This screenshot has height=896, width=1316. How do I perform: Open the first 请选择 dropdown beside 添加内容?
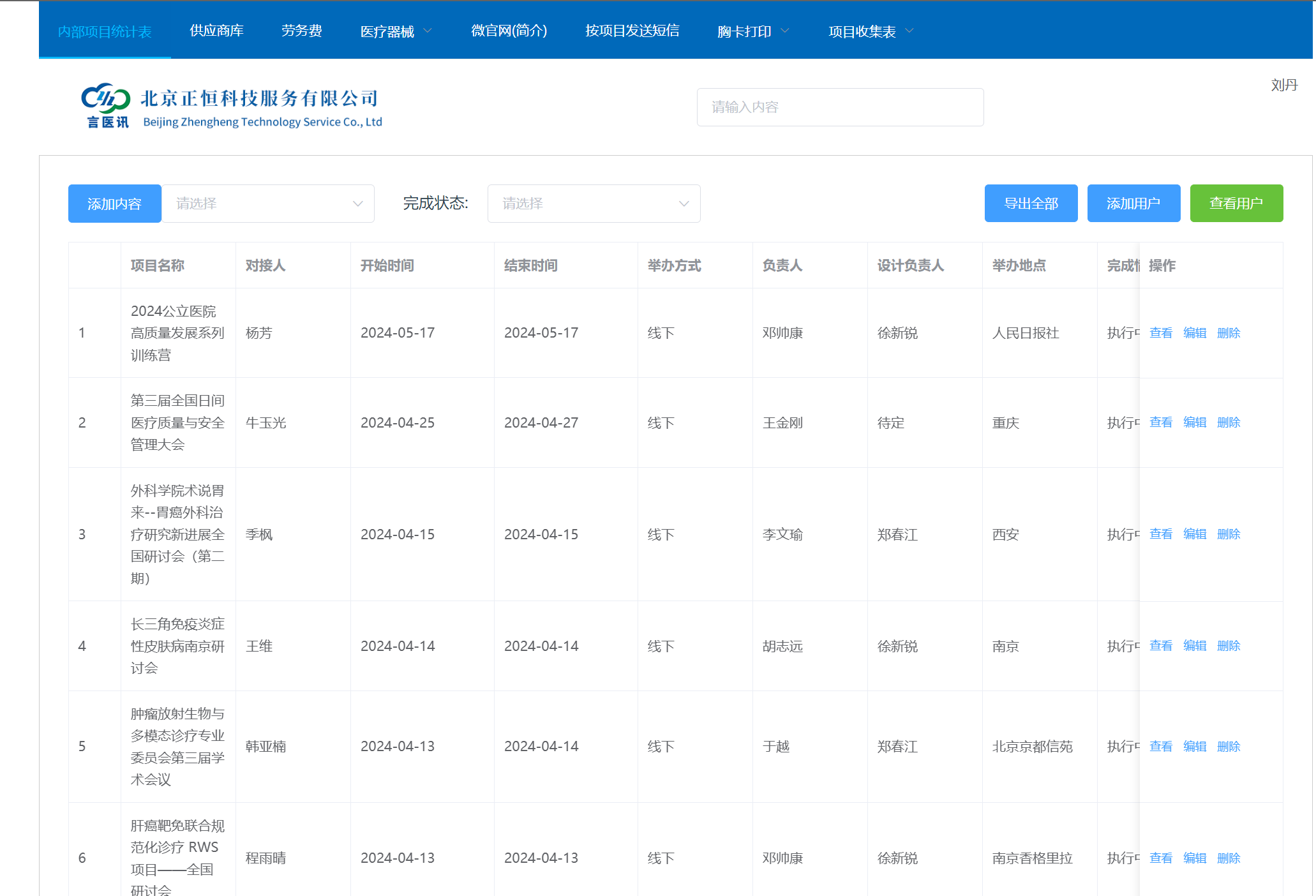pos(268,204)
